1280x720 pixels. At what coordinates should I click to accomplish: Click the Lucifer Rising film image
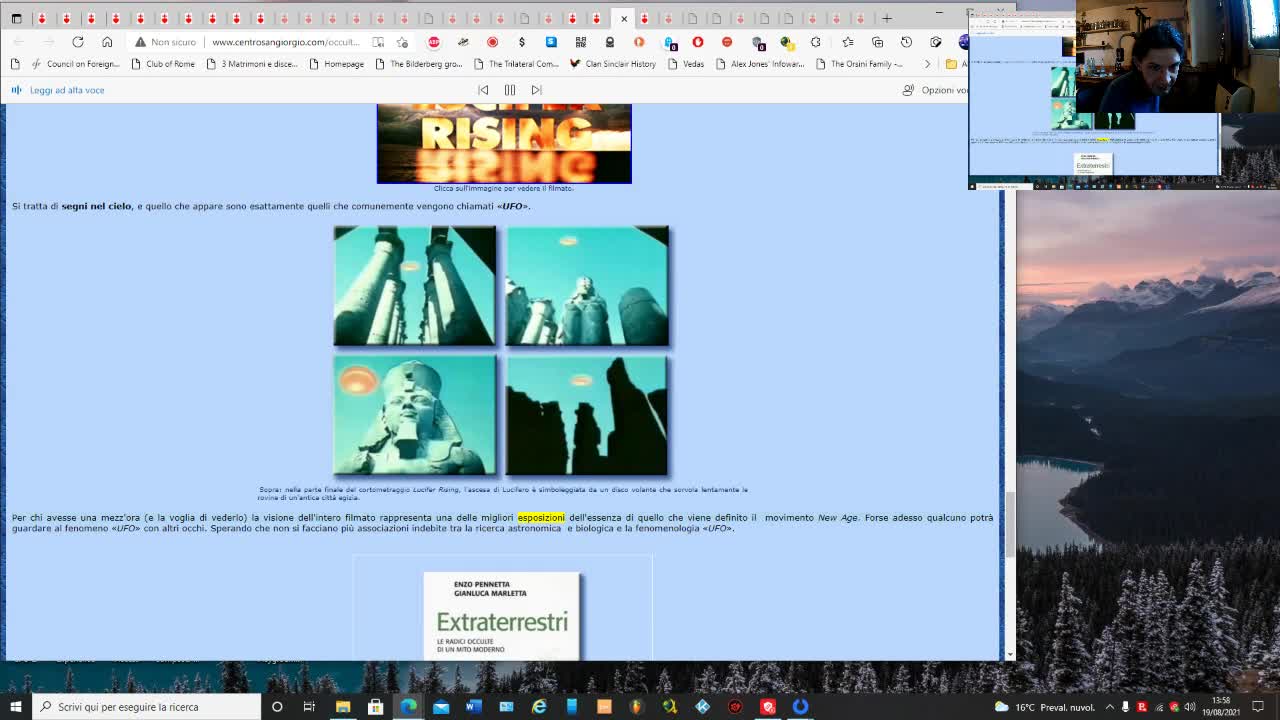pyautogui.click(x=504, y=143)
